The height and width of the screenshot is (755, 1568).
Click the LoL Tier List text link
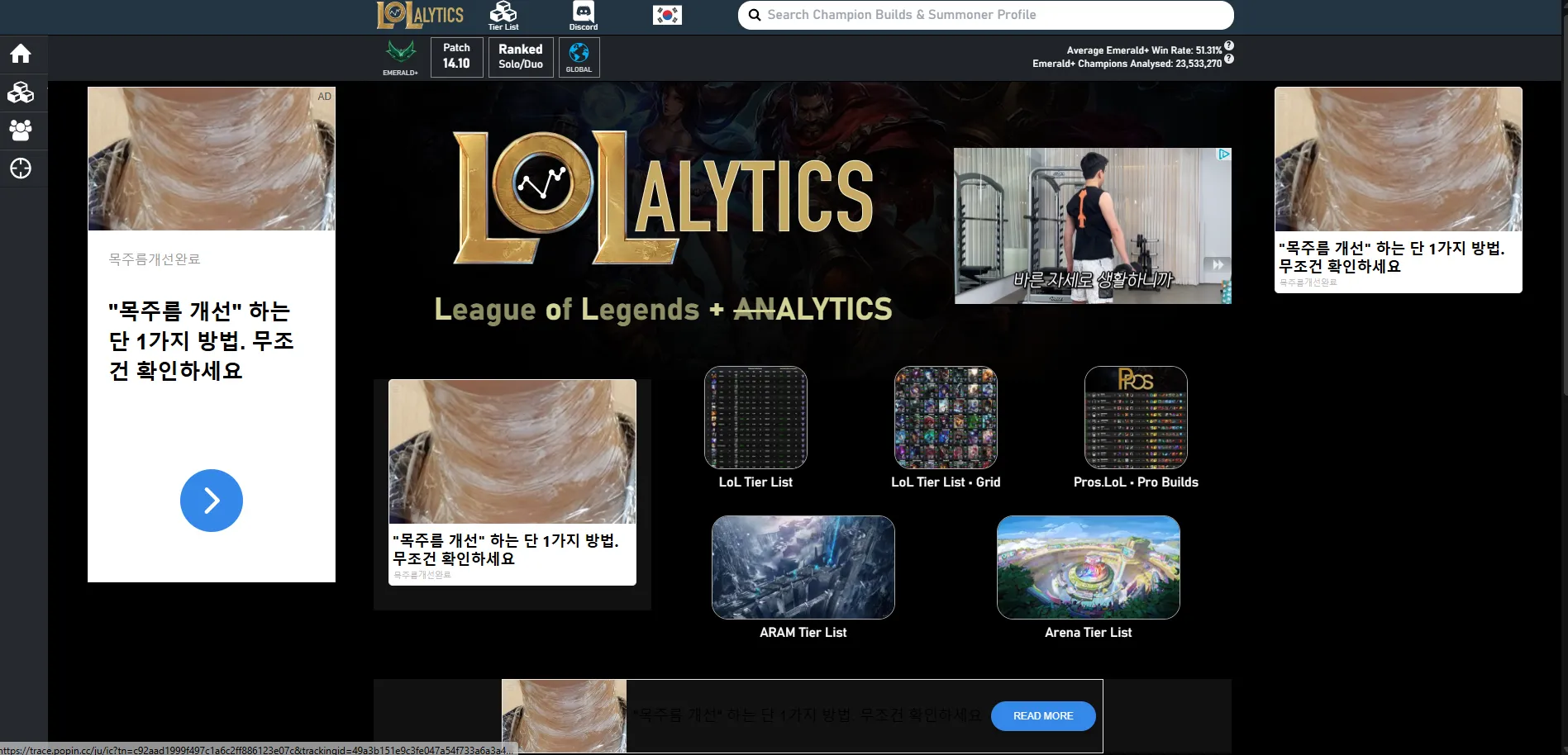click(755, 482)
